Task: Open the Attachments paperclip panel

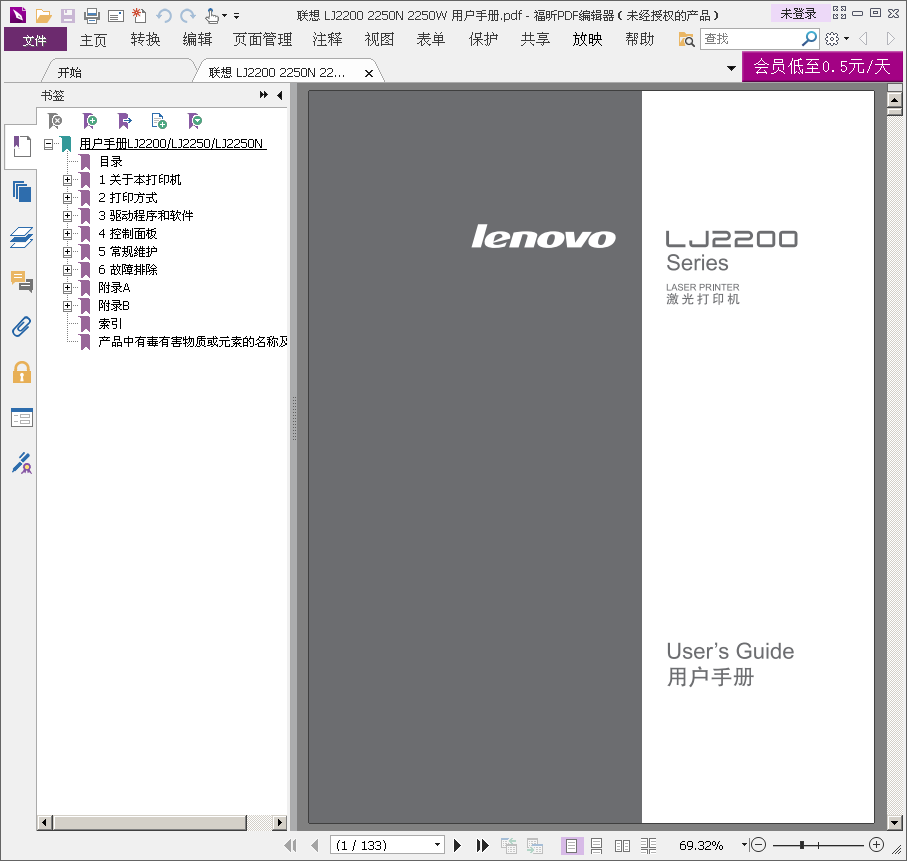Action: click(22, 327)
